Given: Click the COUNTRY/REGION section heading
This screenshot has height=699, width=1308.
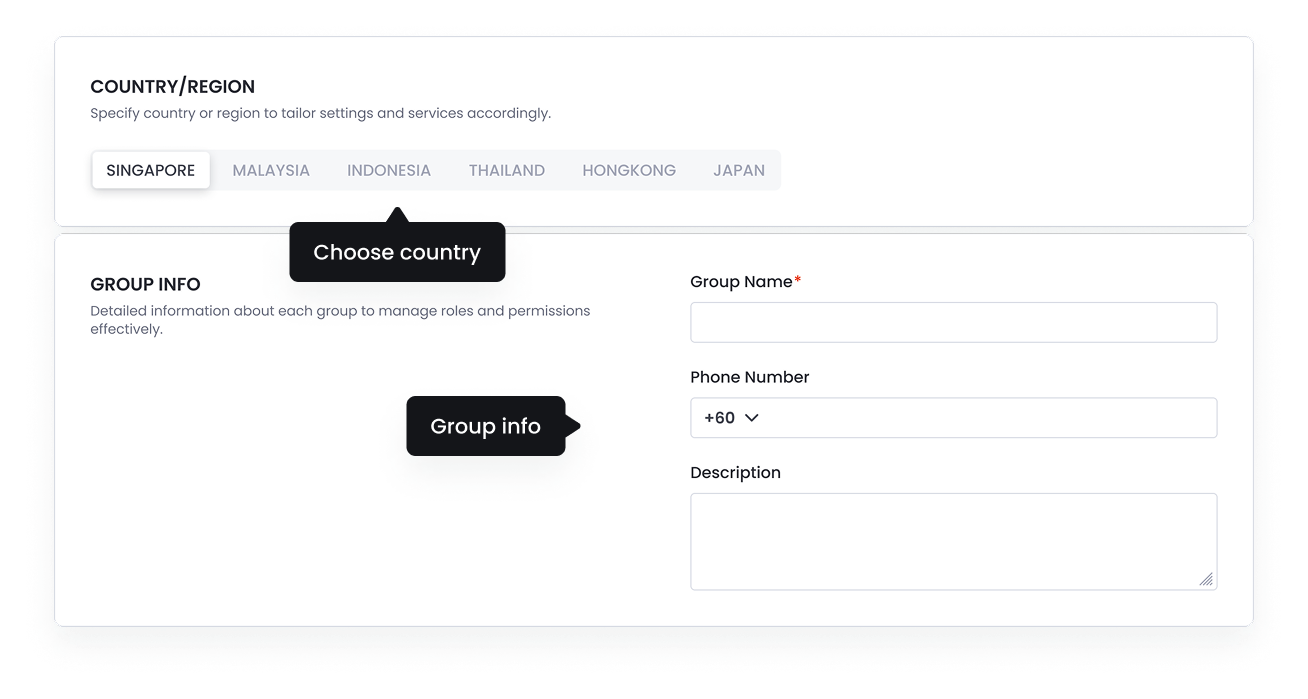Looking at the screenshot, I should pos(172,87).
